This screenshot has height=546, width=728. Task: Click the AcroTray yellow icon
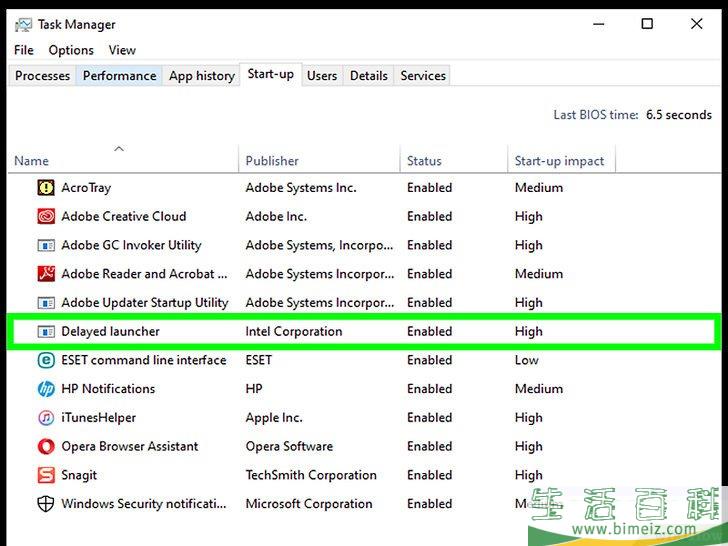[46, 188]
